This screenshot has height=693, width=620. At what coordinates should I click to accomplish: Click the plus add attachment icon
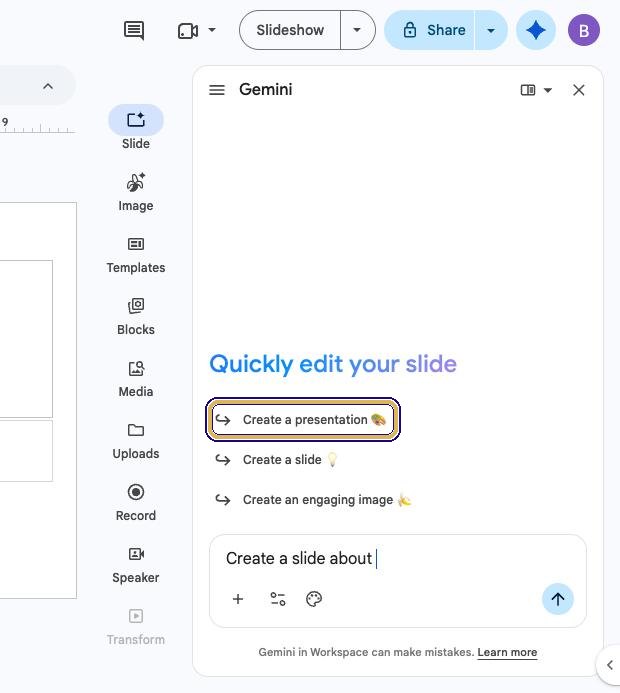click(238, 599)
